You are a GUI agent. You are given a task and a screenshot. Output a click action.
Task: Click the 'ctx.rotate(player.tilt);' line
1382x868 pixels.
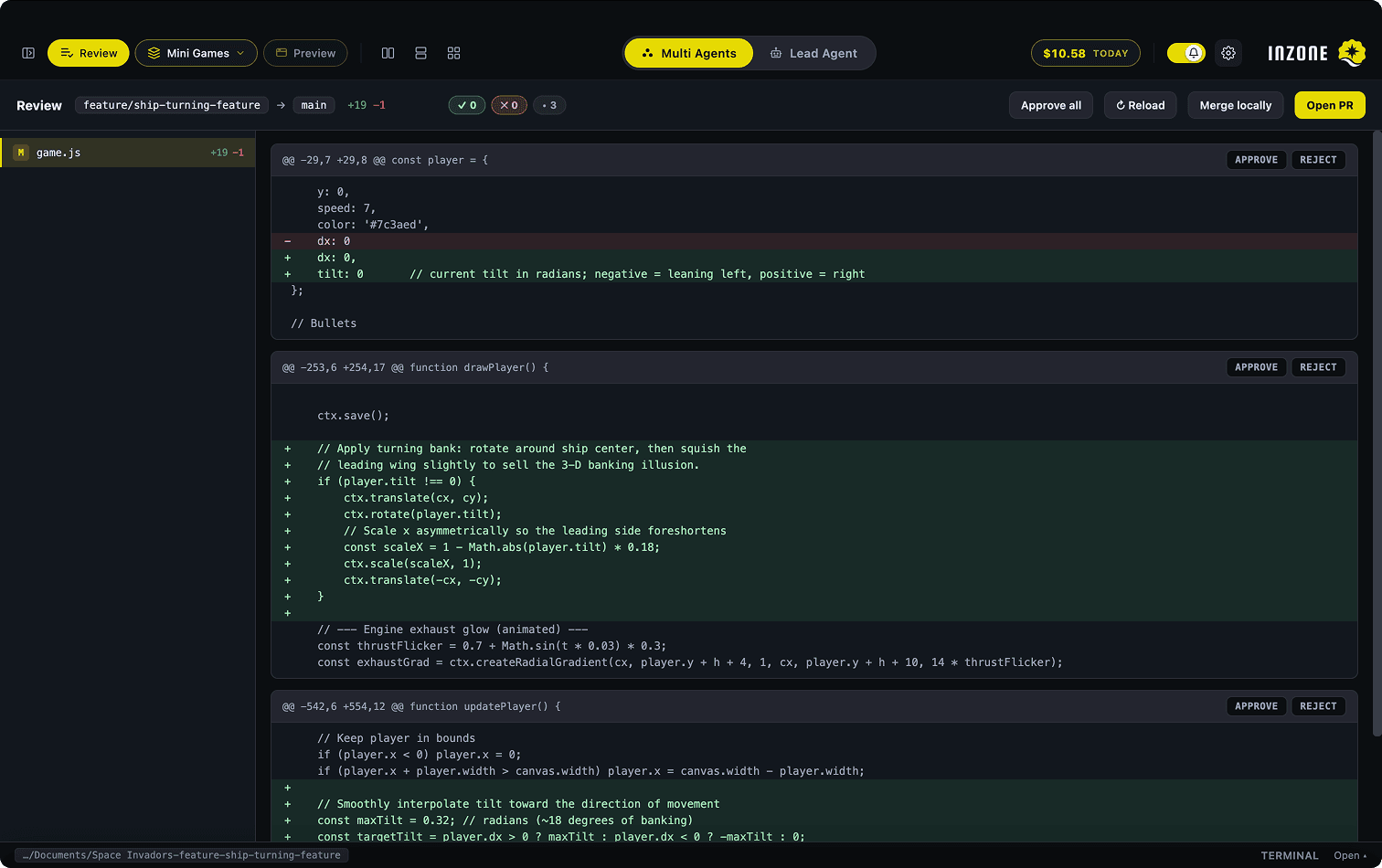813,514
